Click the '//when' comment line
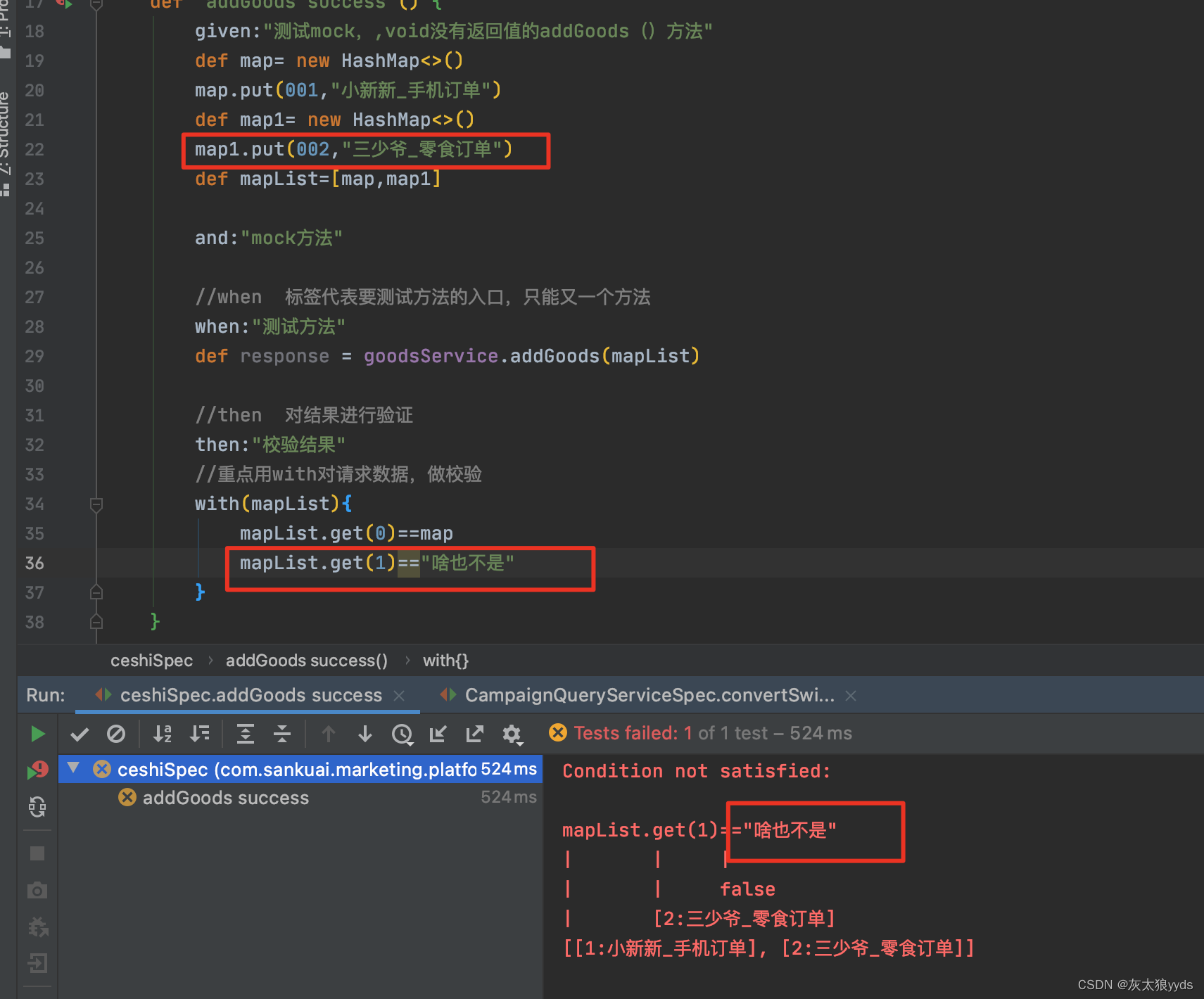 [x=423, y=297]
